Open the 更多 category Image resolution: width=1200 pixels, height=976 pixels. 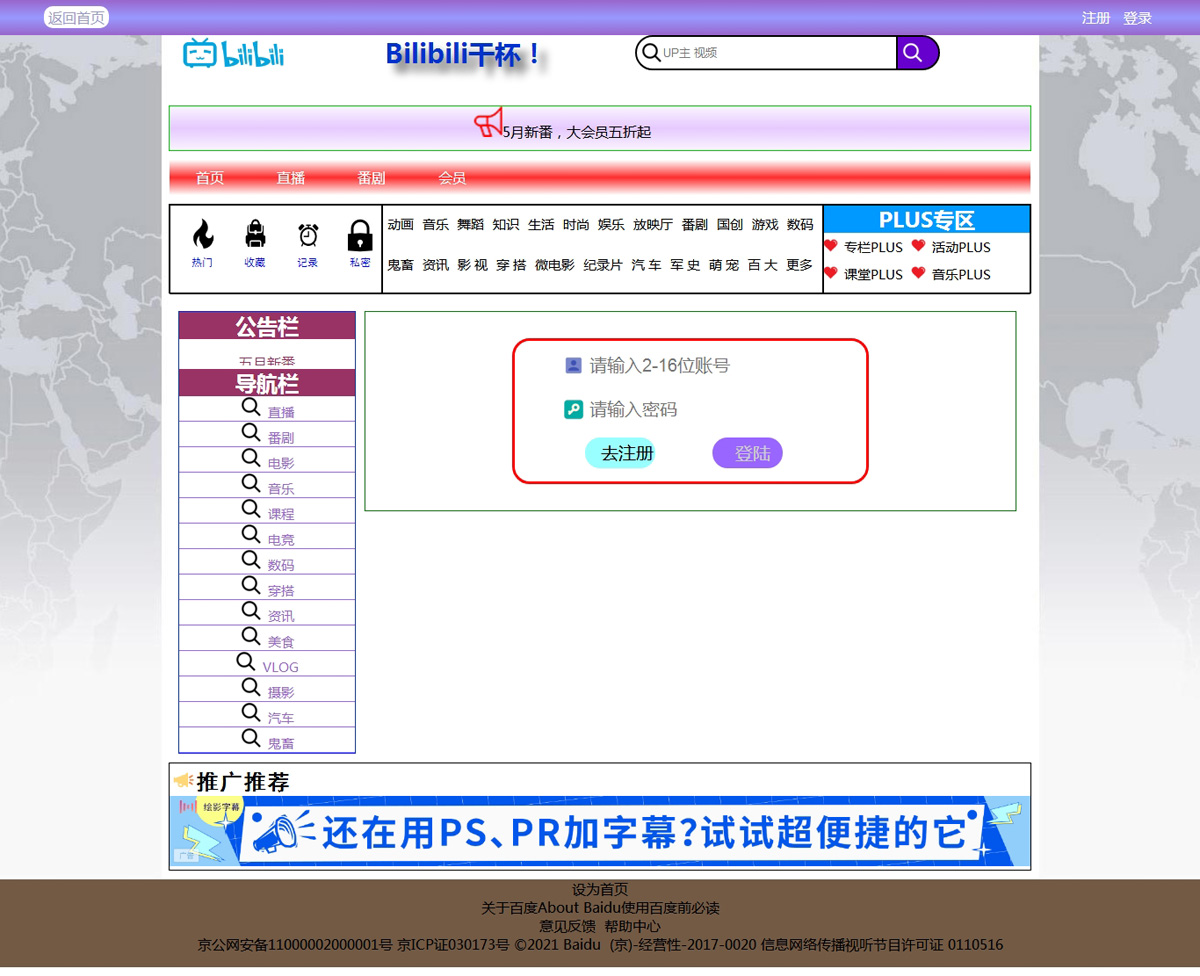click(x=800, y=265)
